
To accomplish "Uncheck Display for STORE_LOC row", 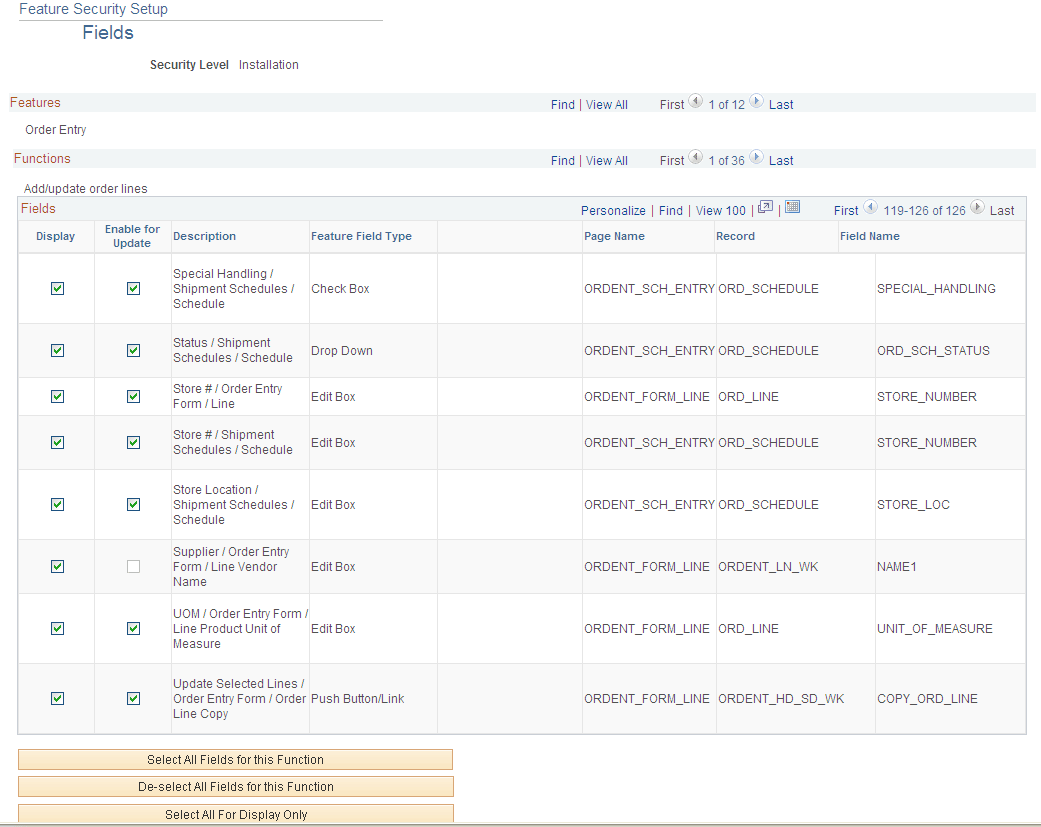I will click(x=58, y=504).
